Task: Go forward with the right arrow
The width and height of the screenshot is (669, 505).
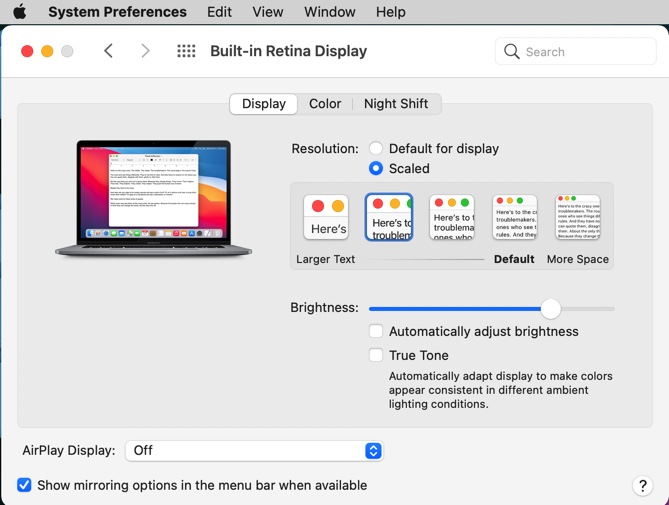Action: tap(145, 51)
